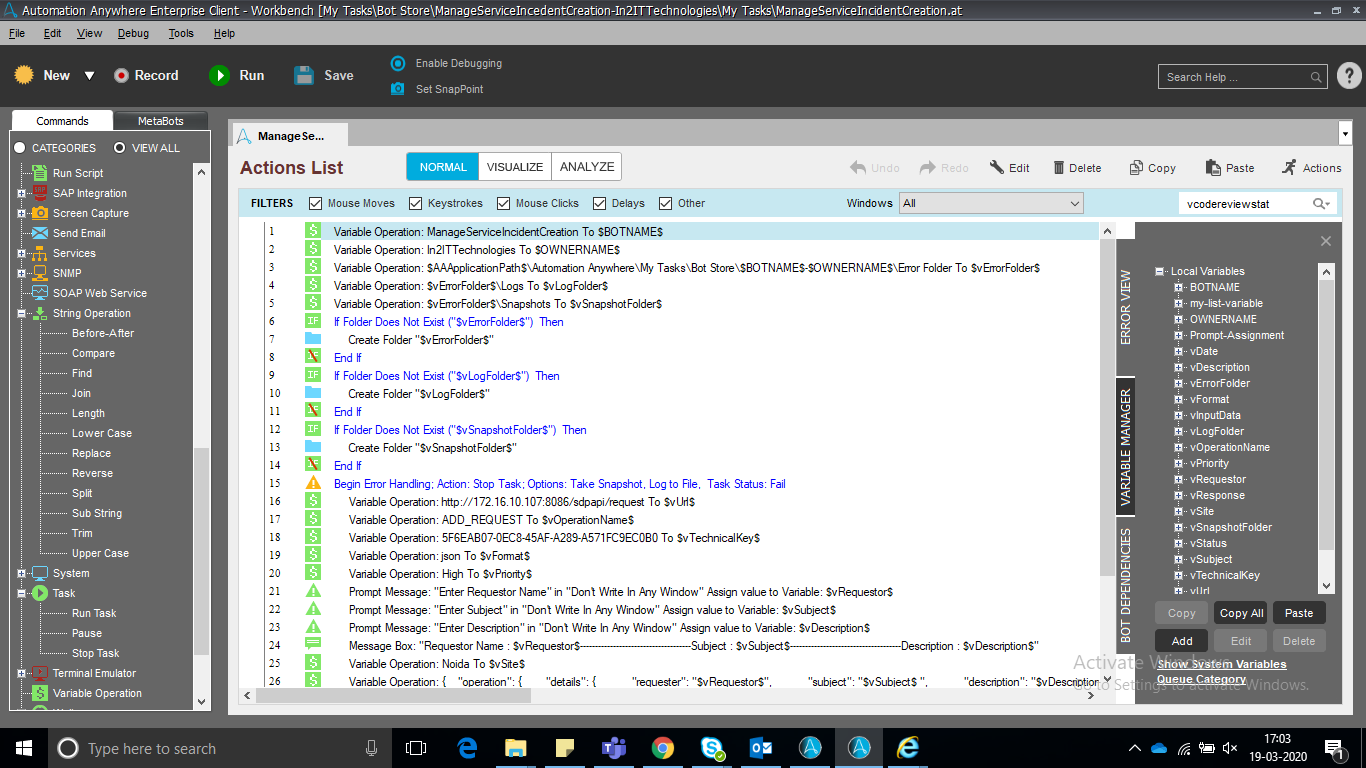
Task: Click the search magnifier in action filter box
Action: pyautogui.click(x=1321, y=204)
